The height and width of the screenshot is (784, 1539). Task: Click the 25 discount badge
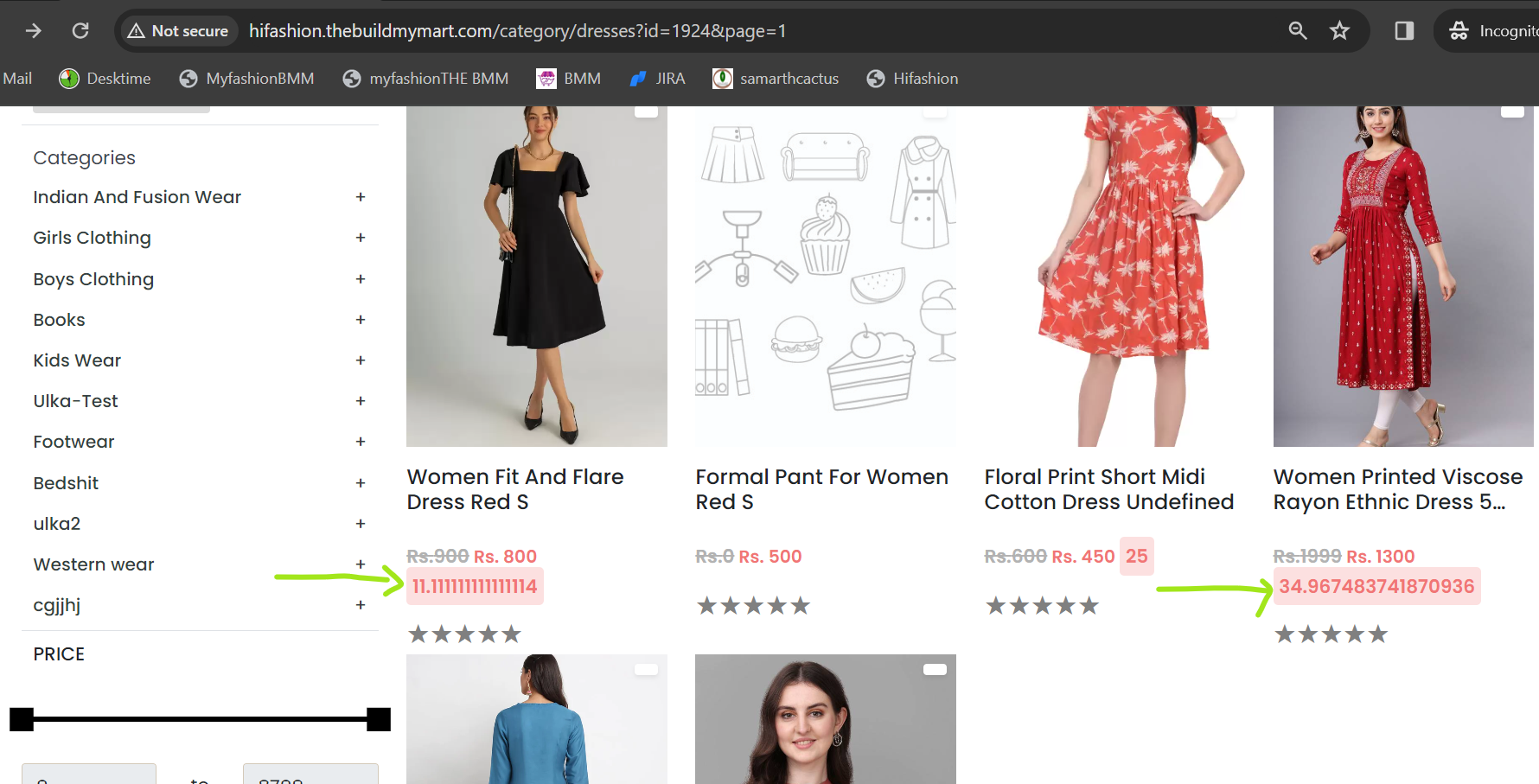tap(1137, 556)
